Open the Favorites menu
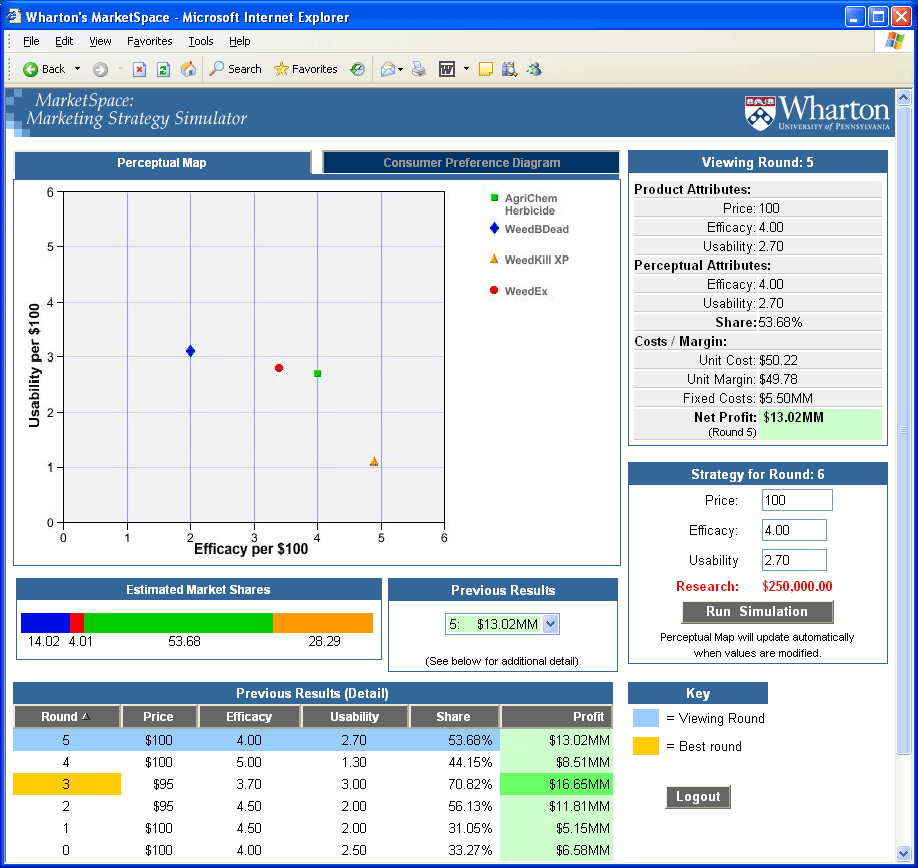The width and height of the screenshot is (918, 868). (x=149, y=41)
